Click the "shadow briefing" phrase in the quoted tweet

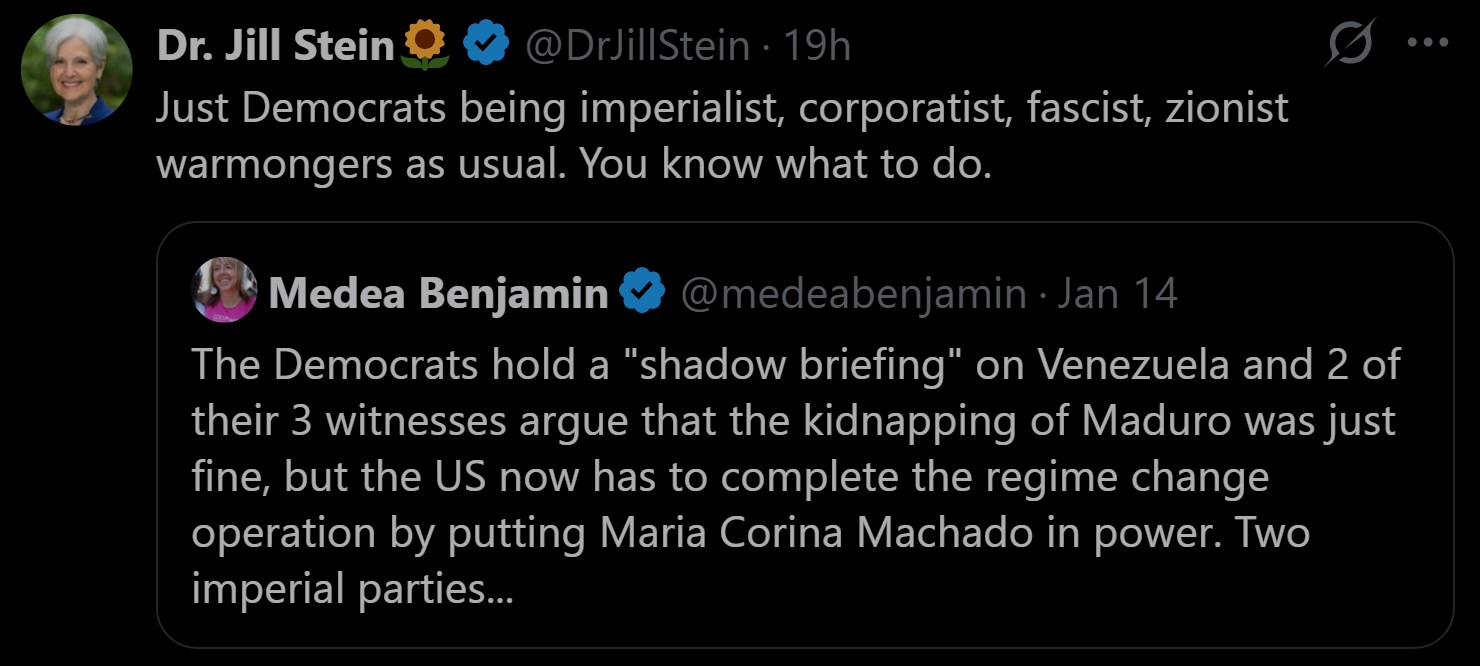point(792,366)
